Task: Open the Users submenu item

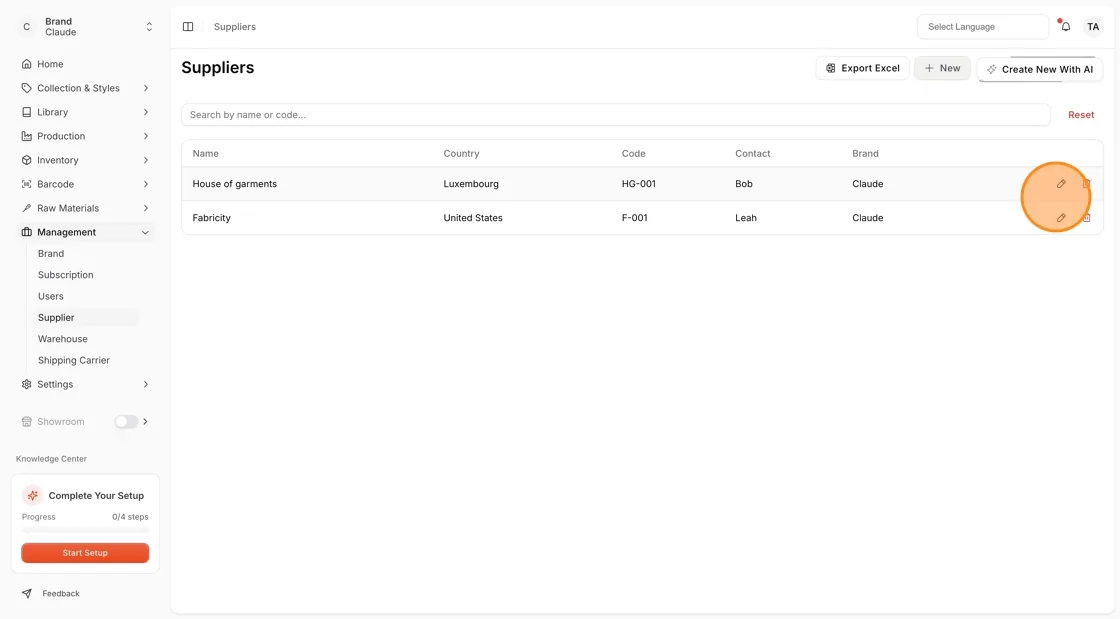Action: [51, 296]
